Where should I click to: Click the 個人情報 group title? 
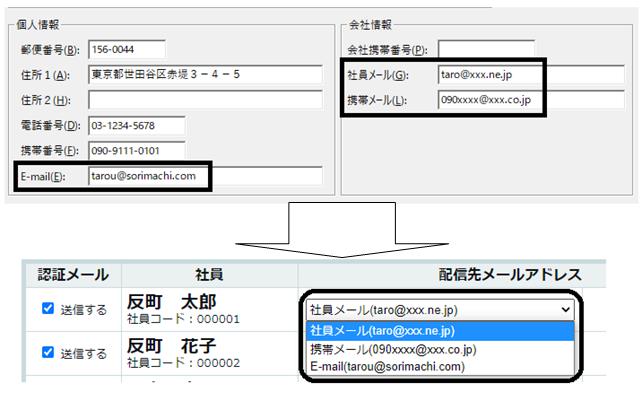click(38, 25)
